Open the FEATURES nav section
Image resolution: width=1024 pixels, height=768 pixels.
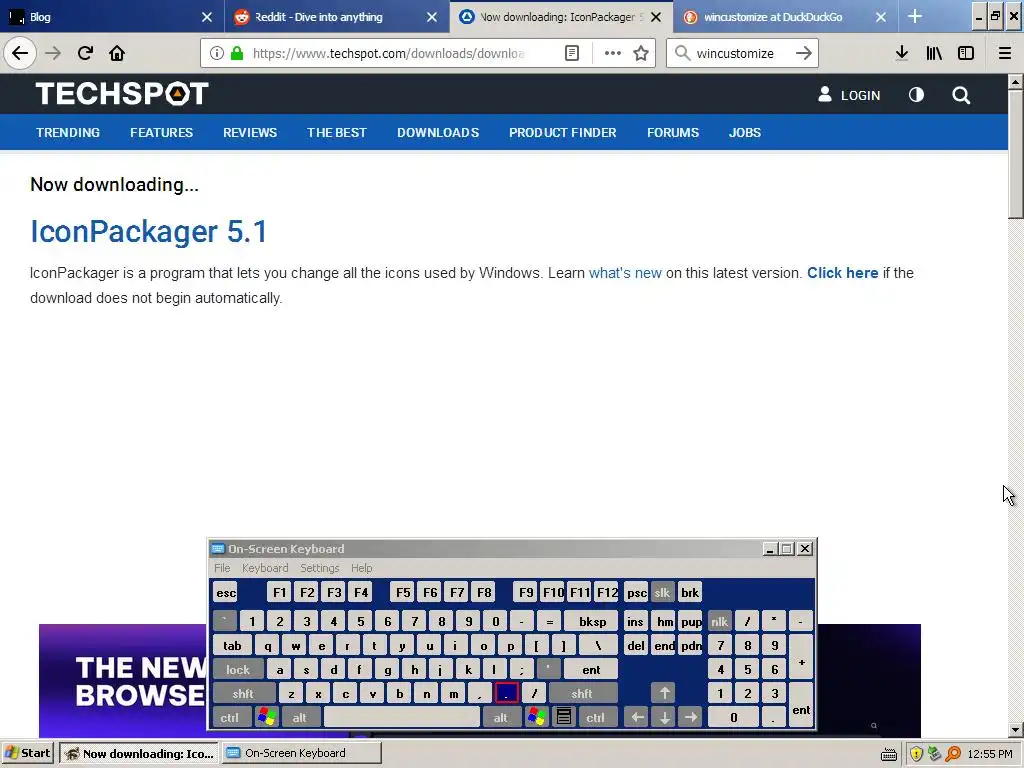coord(161,133)
